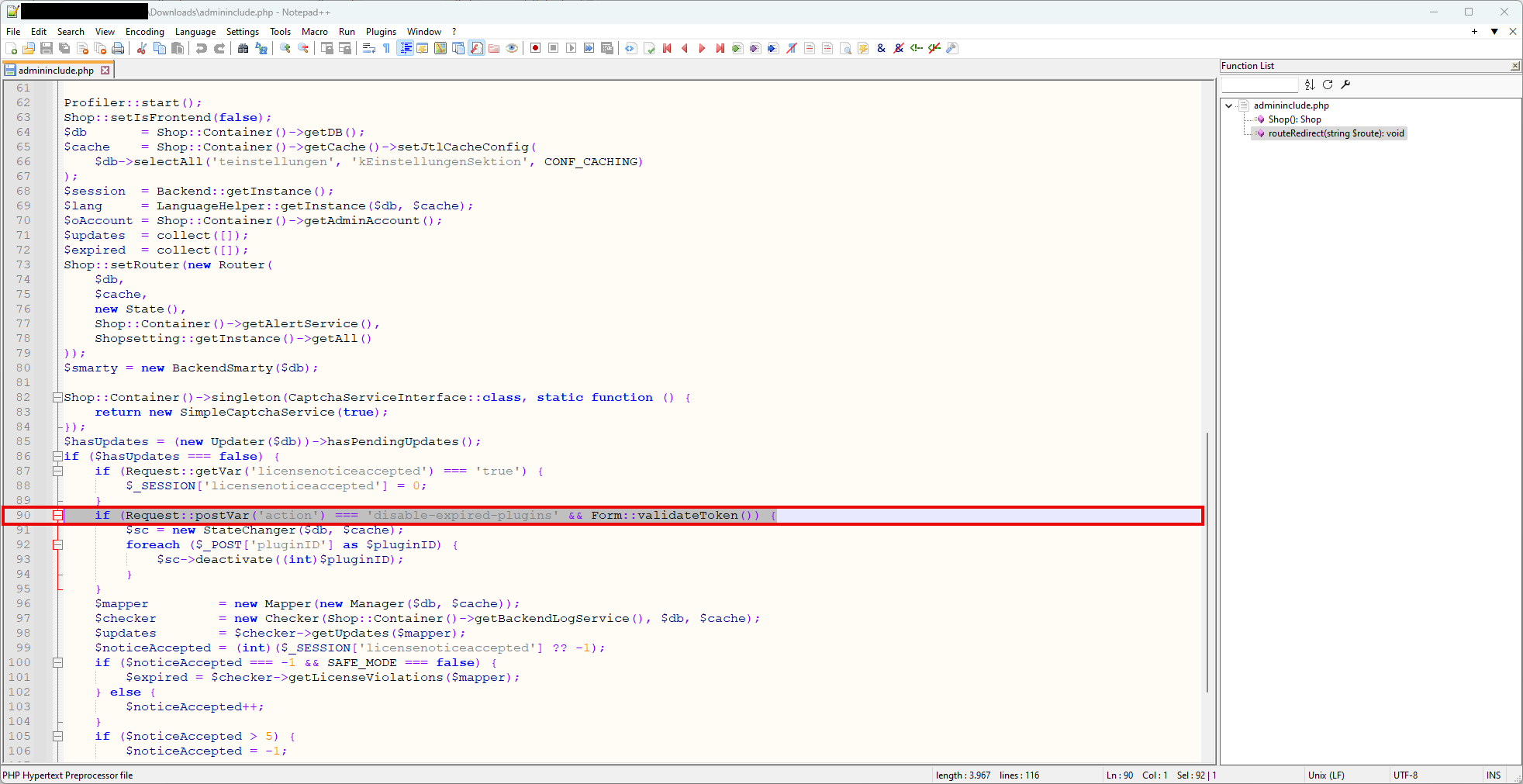Viewport: 1523px width, 784px height.
Task: Click the Function List search field
Action: [1259, 85]
